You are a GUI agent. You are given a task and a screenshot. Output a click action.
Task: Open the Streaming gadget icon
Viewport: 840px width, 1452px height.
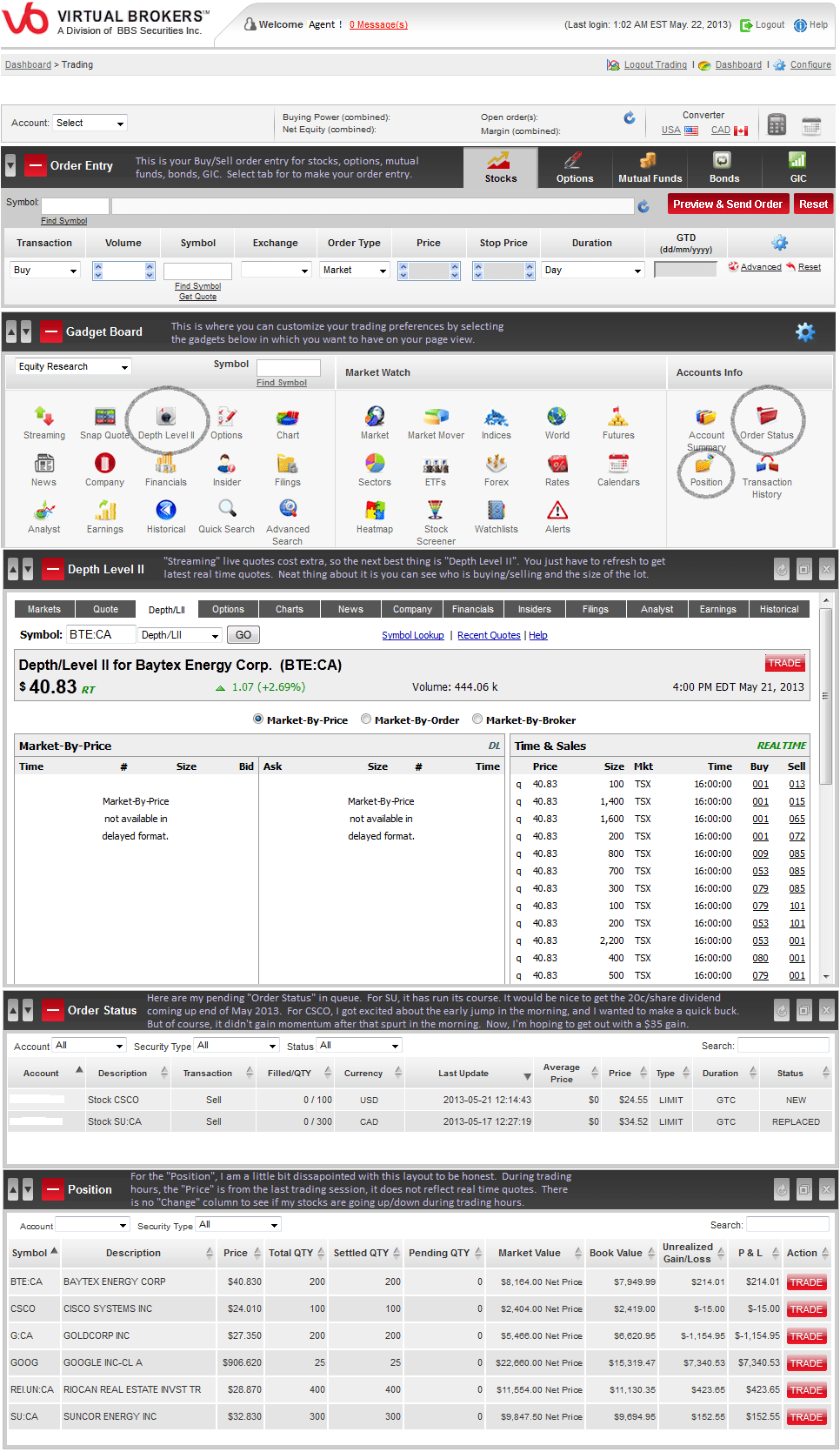click(x=44, y=417)
